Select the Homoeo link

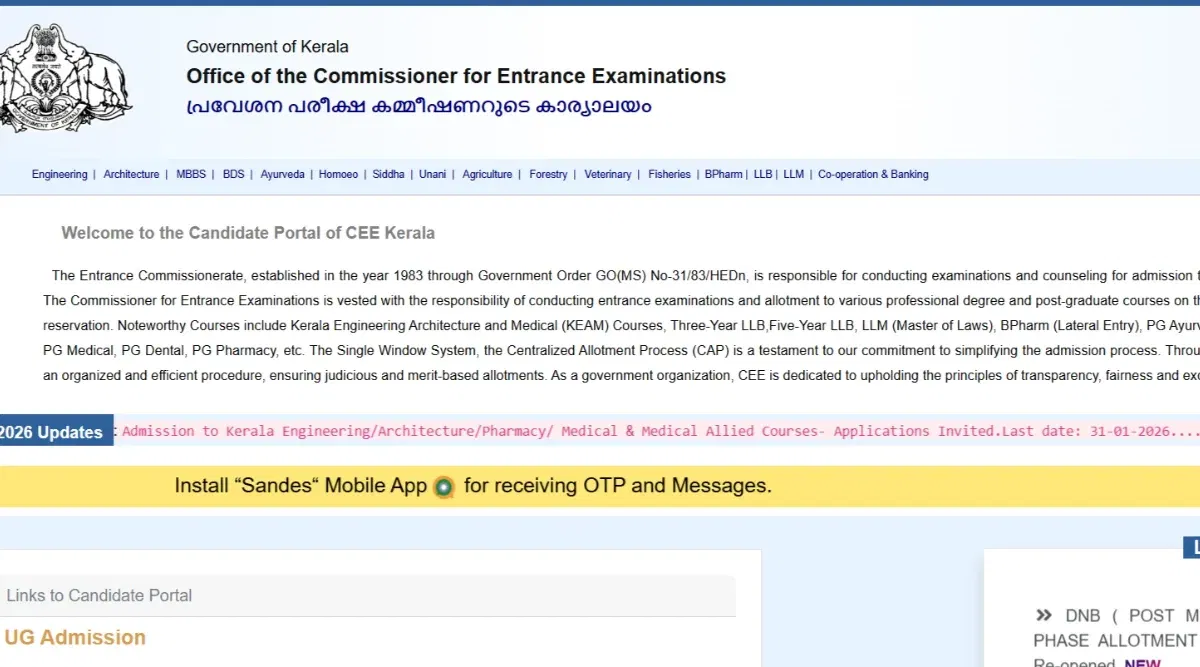[x=338, y=174]
